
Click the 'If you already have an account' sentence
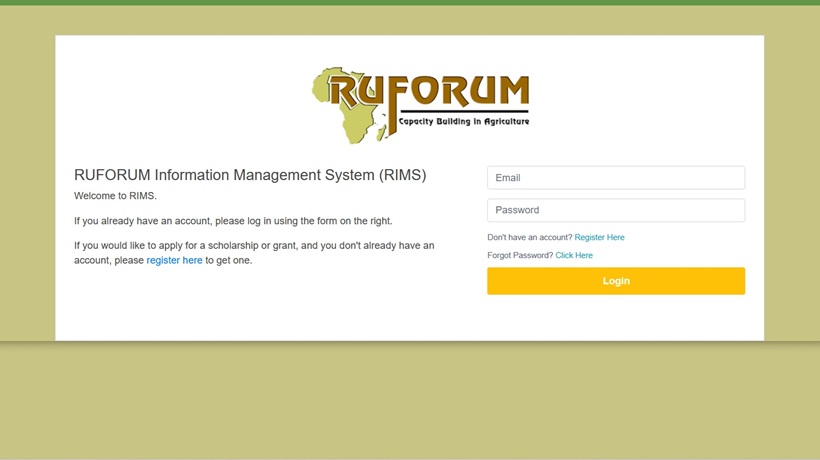(x=233, y=221)
